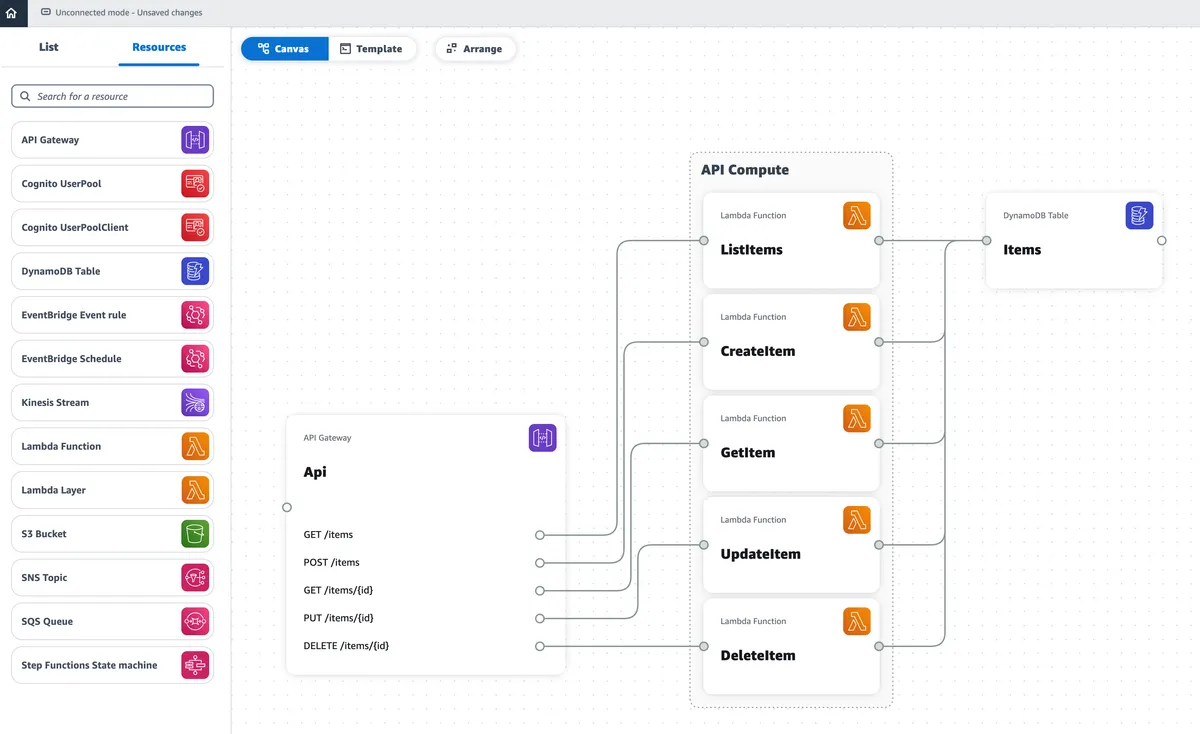
Task: Click the SNS Topic icon
Action: (x=196, y=577)
